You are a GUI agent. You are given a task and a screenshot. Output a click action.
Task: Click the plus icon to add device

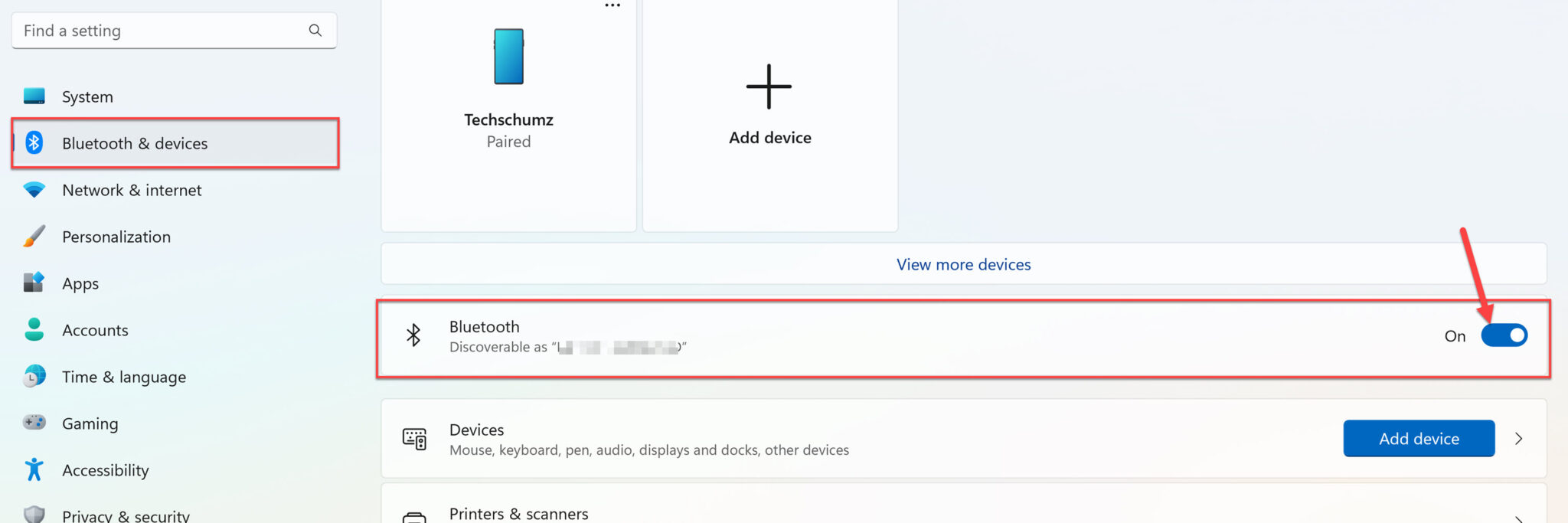pyautogui.click(x=769, y=87)
